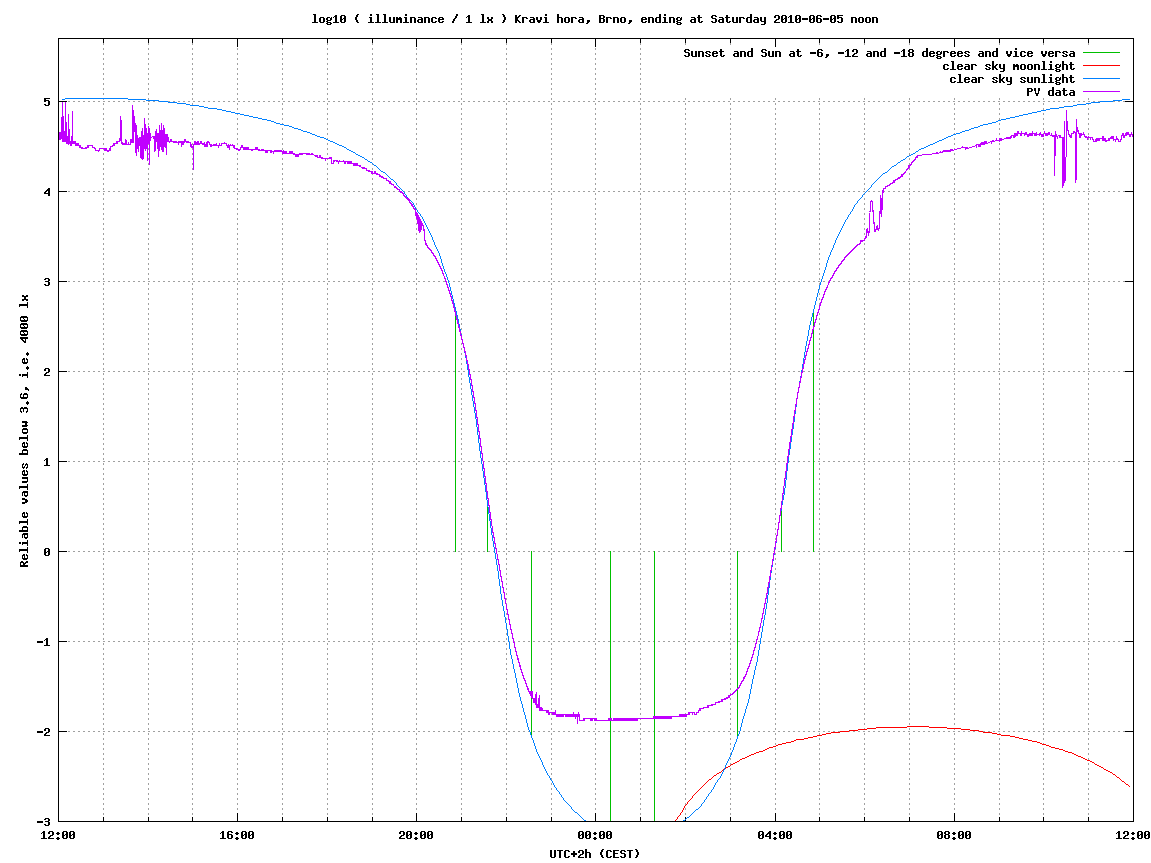1151x863 pixels.
Task: Click legend entry 'Sunset and Sun at -6, -12 and -18 degrees'
Action: 879,53
